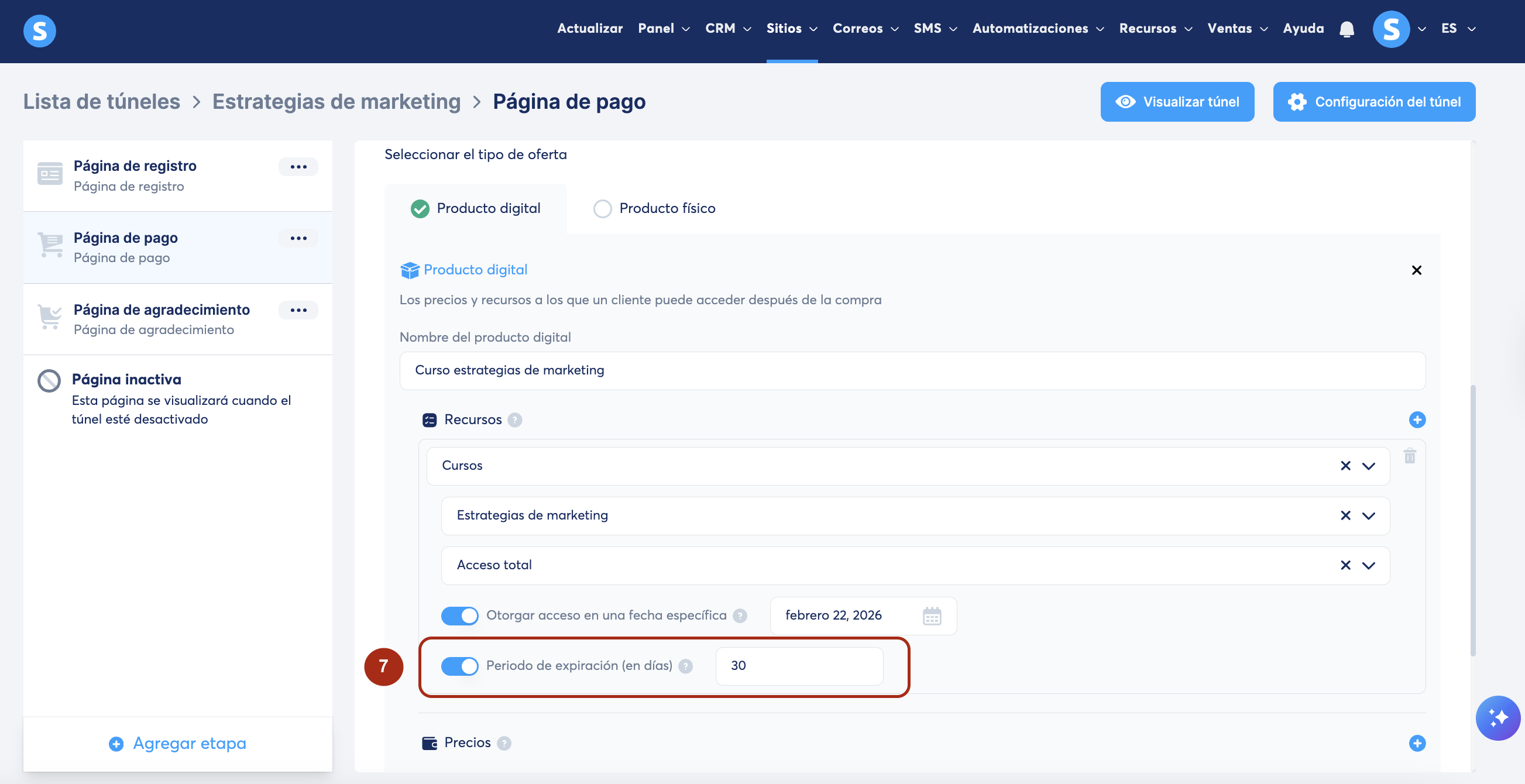Viewport: 1525px width, 784px height.
Task: Open options menu for Página de registro
Action: pyautogui.click(x=298, y=167)
